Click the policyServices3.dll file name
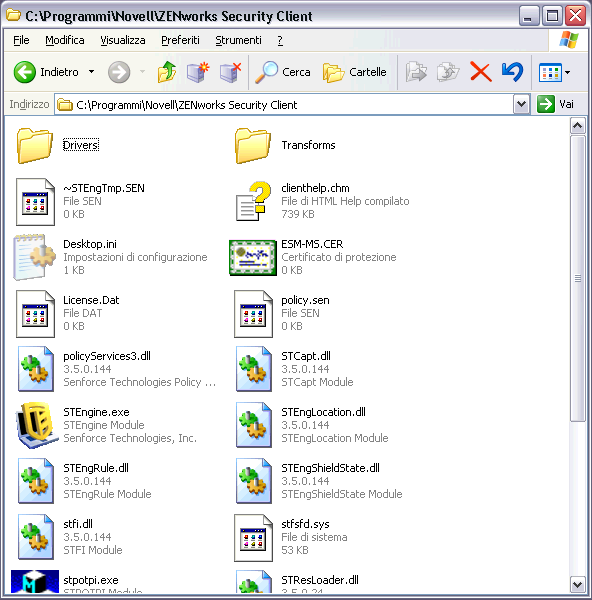Image resolution: width=592 pixels, height=600 pixels. pyautogui.click(x=107, y=356)
